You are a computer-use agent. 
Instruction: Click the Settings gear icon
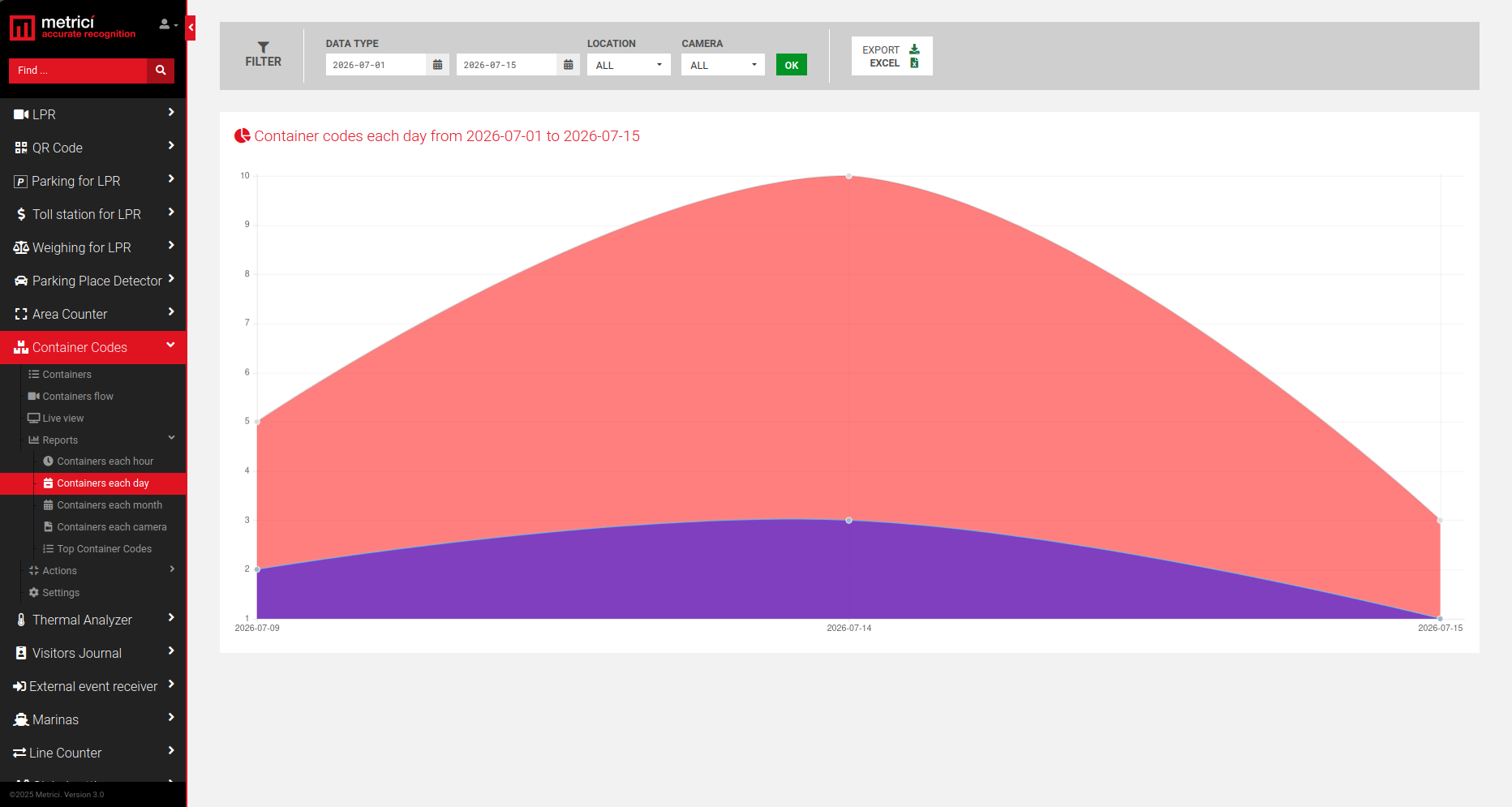click(34, 593)
